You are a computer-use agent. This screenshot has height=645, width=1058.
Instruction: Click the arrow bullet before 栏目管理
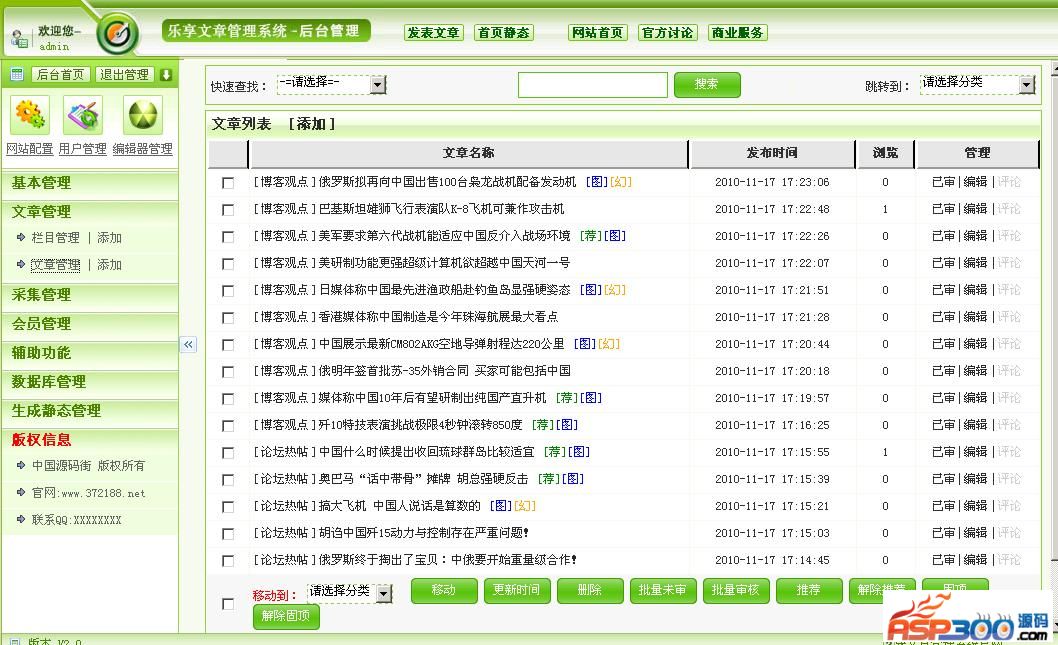(21, 237)
